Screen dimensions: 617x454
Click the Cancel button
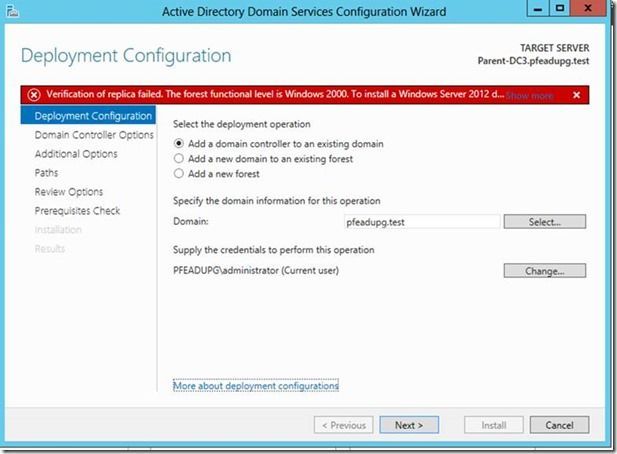click(559, 425)
